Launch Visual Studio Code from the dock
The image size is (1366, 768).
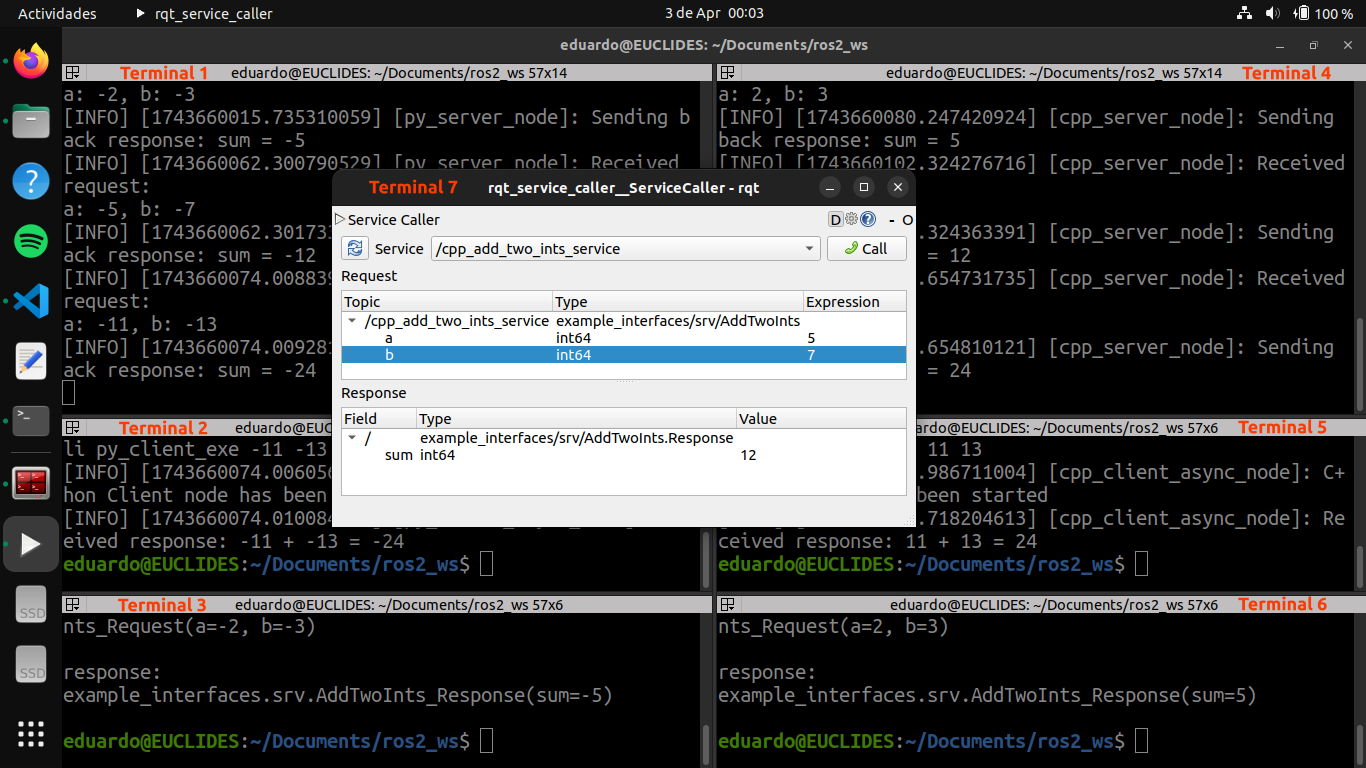point(31,301)
